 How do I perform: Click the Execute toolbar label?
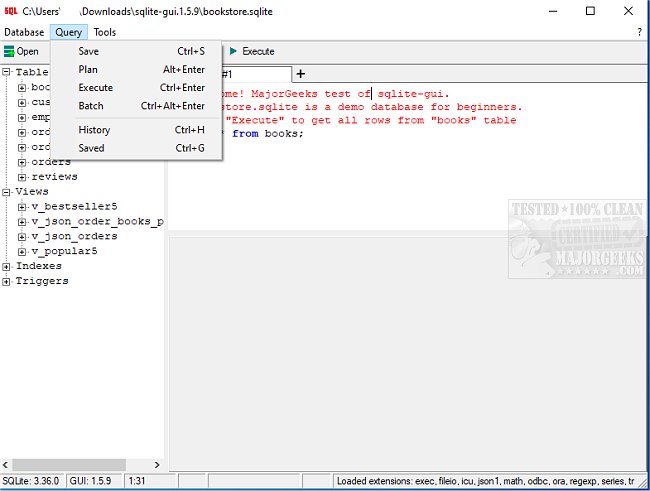coord(258,51)
